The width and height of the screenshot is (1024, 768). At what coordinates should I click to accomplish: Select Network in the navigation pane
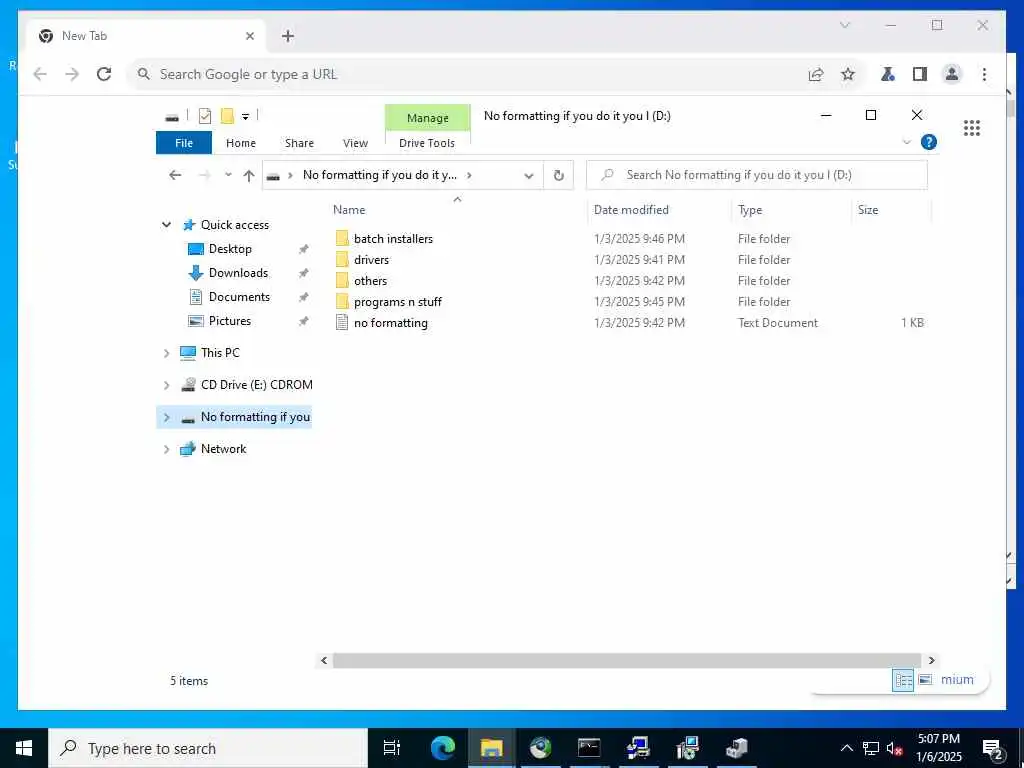[x=223, y=449]
